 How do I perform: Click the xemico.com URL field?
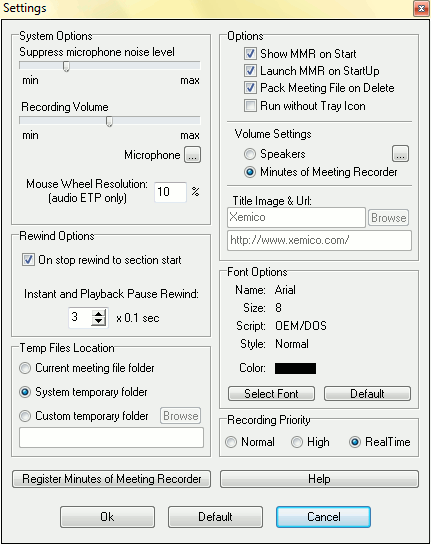click(319, 241)
